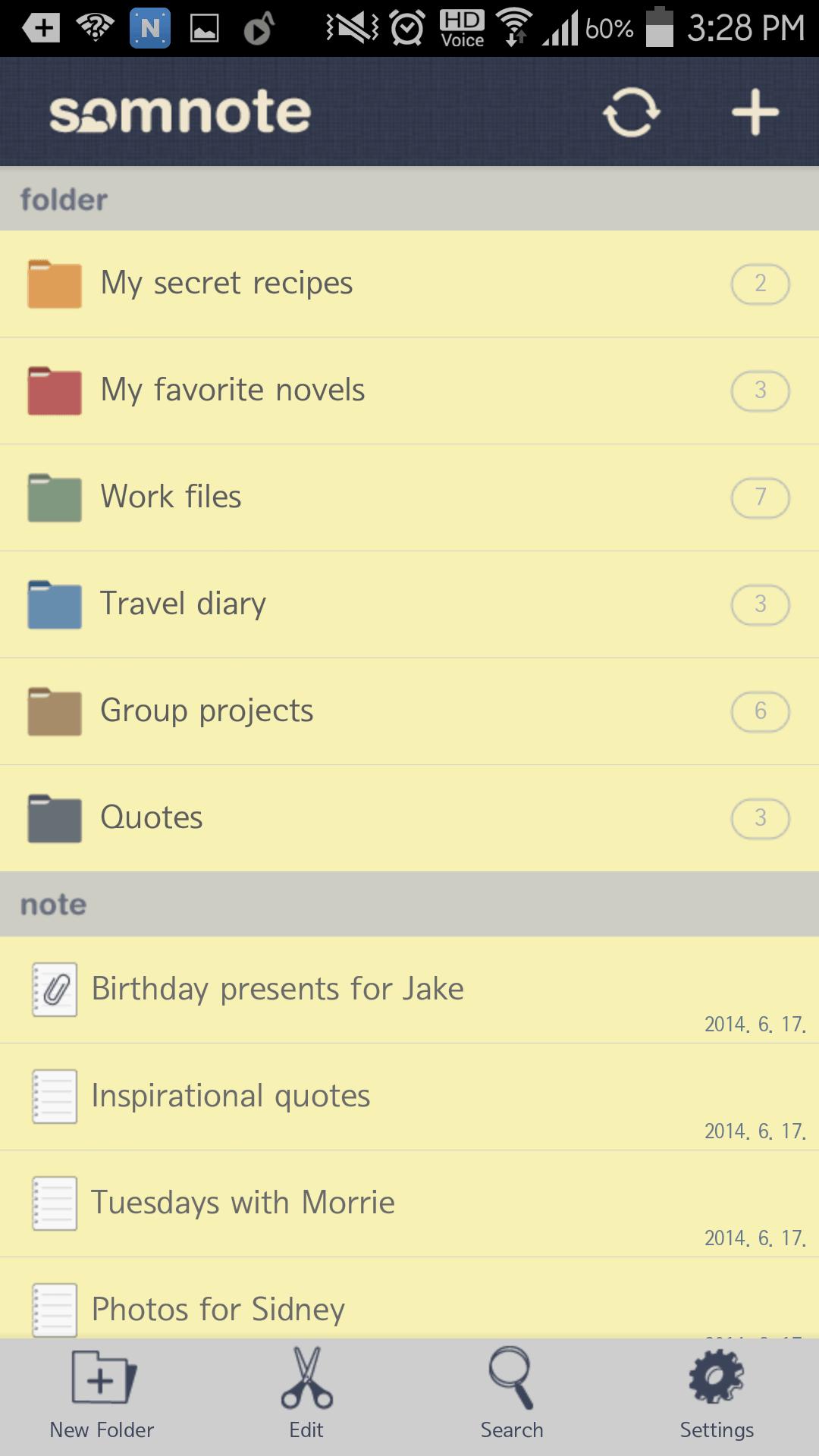Tap the plus add note icon

click(x=755, y=112)
